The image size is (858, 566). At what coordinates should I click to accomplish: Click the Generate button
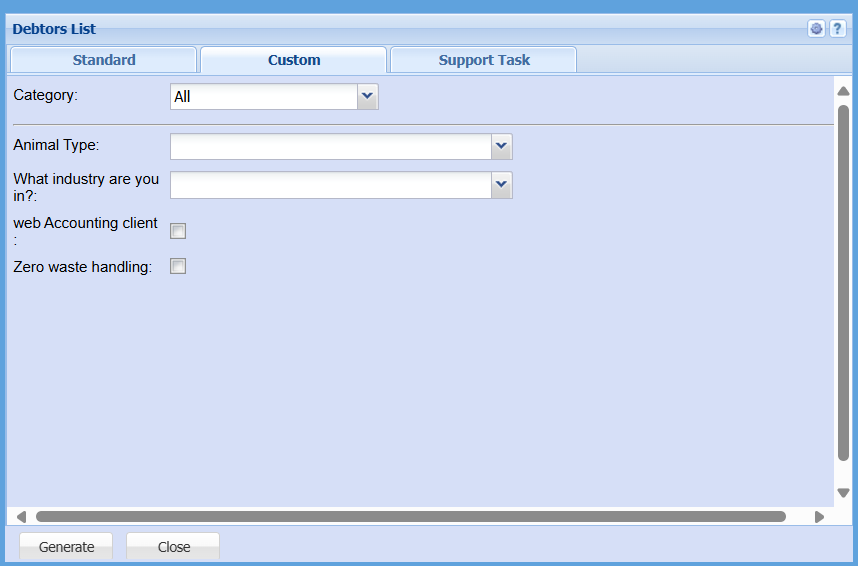[66, 546]
